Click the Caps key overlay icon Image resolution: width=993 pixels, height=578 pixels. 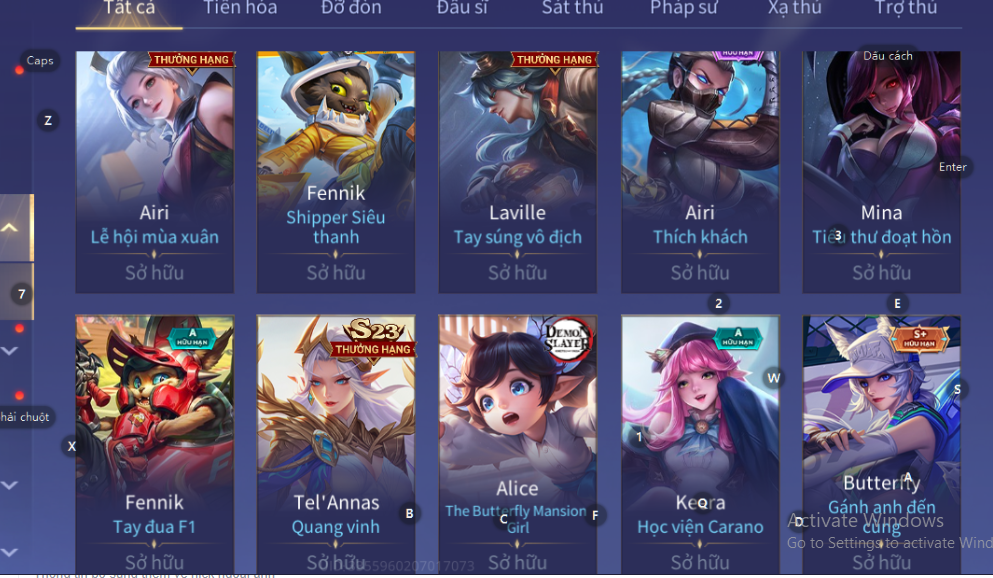40,61
